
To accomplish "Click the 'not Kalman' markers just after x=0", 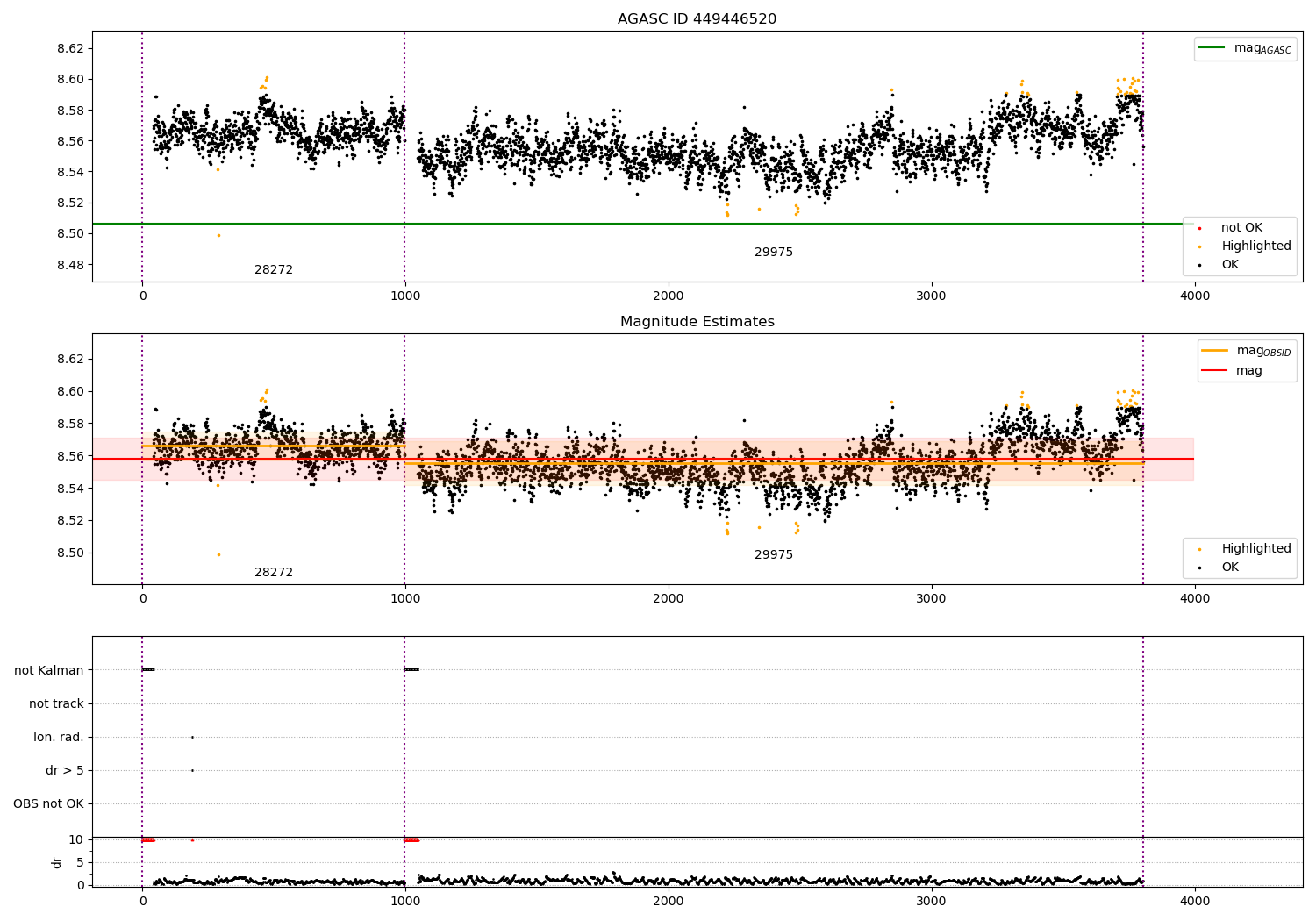I will click(x=148, y=670).
